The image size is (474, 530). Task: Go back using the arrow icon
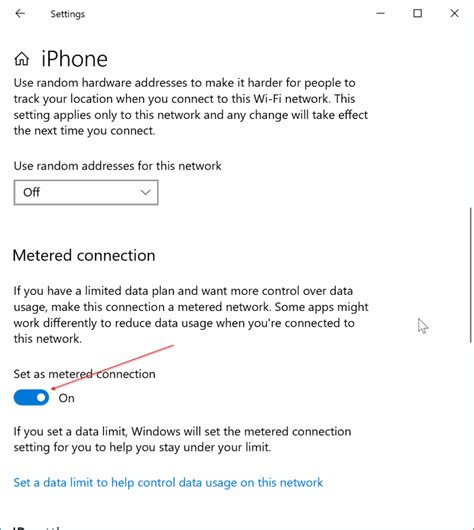20,14
